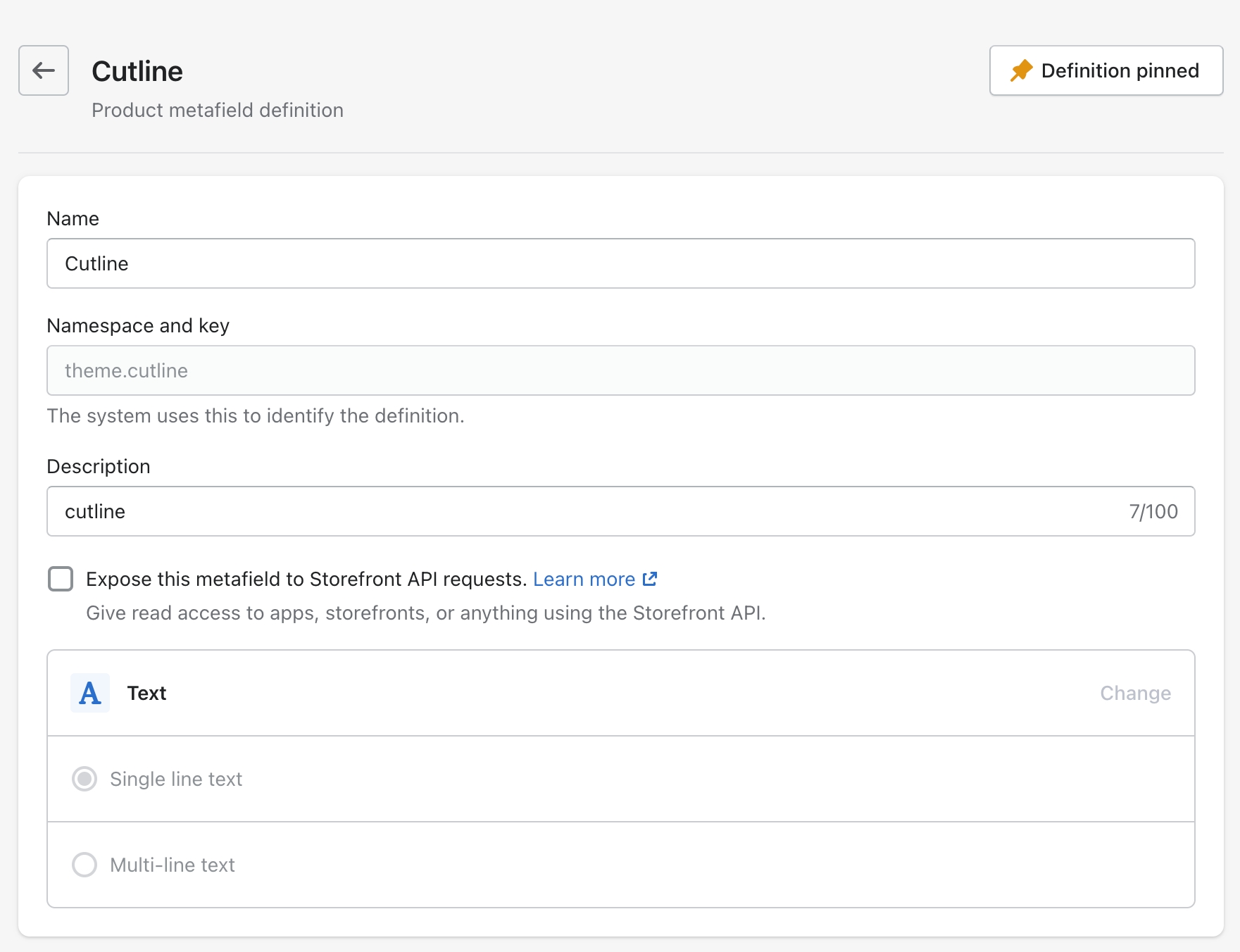Toggle the Definition pinned button

point(1106,70)
